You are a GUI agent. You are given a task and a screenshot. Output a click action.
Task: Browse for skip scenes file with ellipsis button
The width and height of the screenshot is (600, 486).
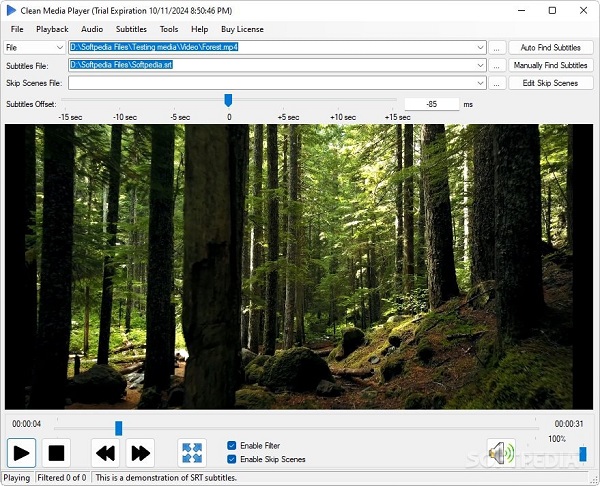coord(497,83)
